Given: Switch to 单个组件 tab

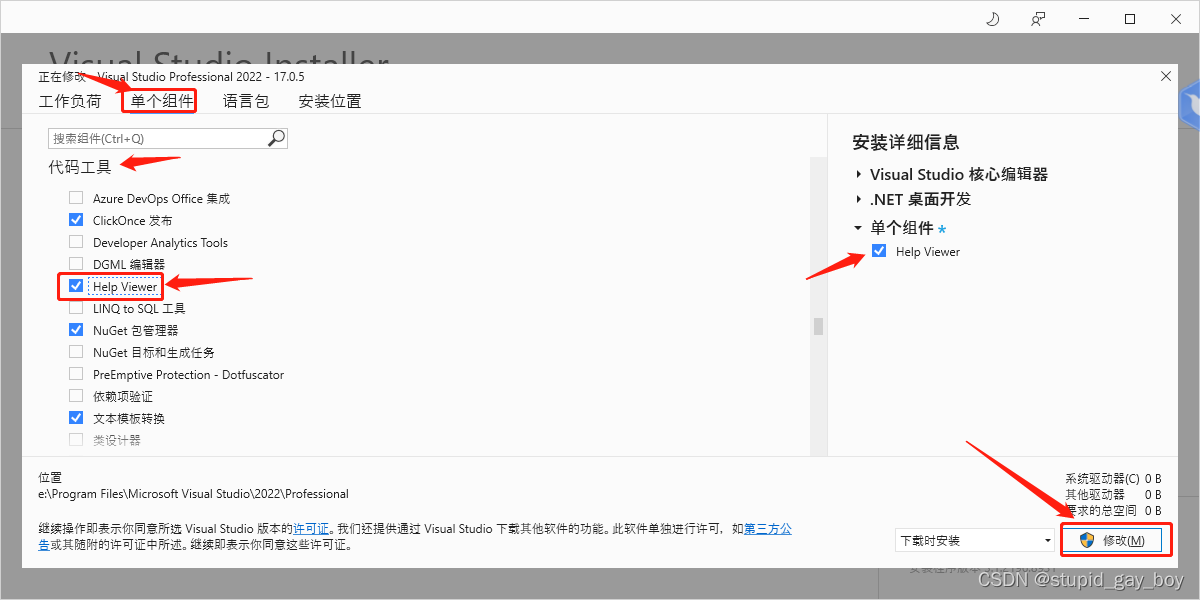Looking at the screenshot, I should [x=162, y=101].
